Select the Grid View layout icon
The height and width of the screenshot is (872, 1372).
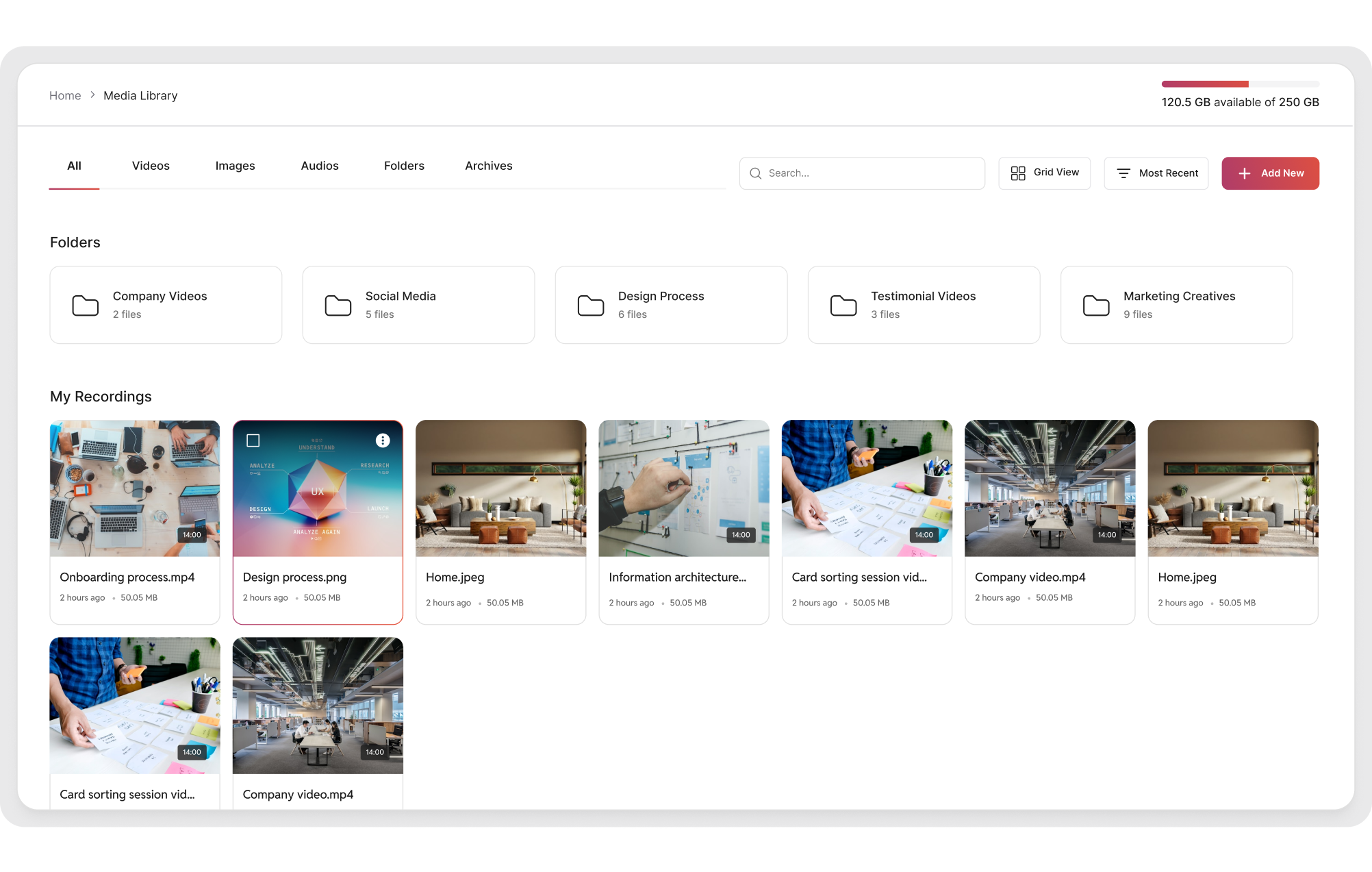[x=1018, y=173]
